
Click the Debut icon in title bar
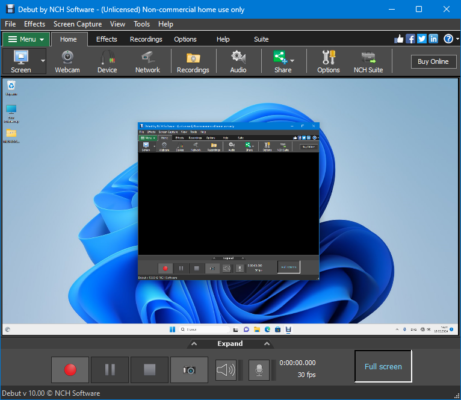point(10,9)
